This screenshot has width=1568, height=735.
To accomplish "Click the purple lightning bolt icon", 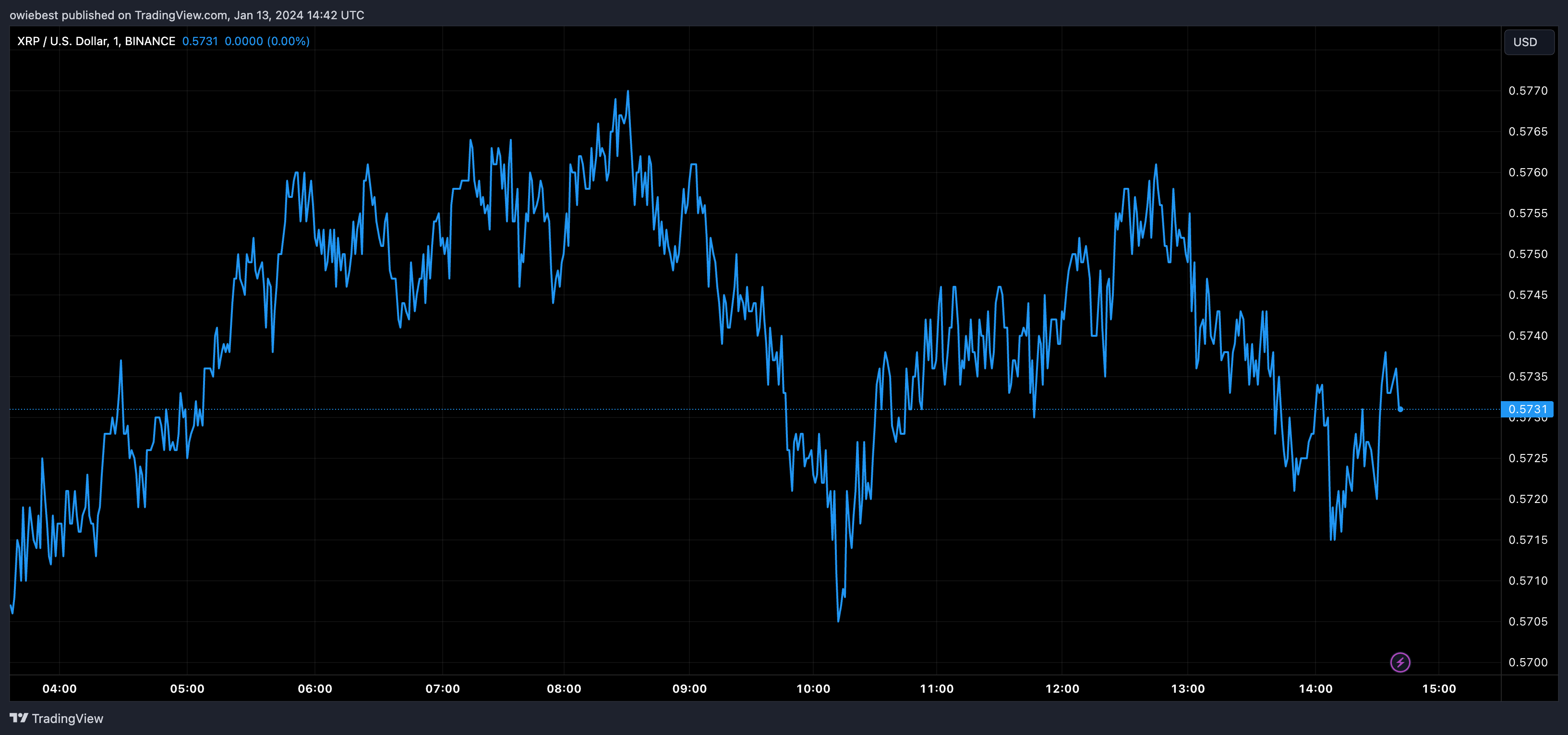I will click(x=1400, y=662).
